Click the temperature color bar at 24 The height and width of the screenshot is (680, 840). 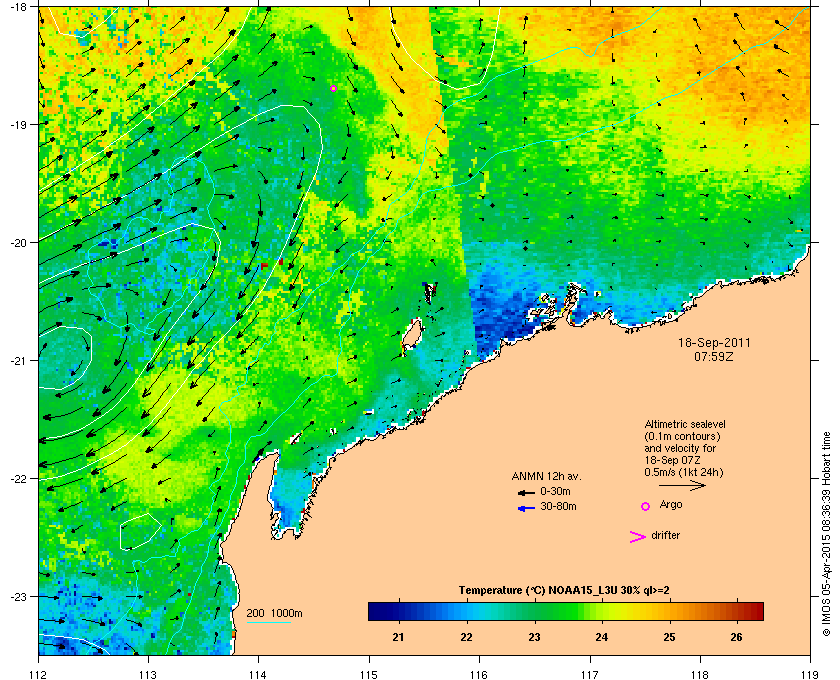point(602,611)
